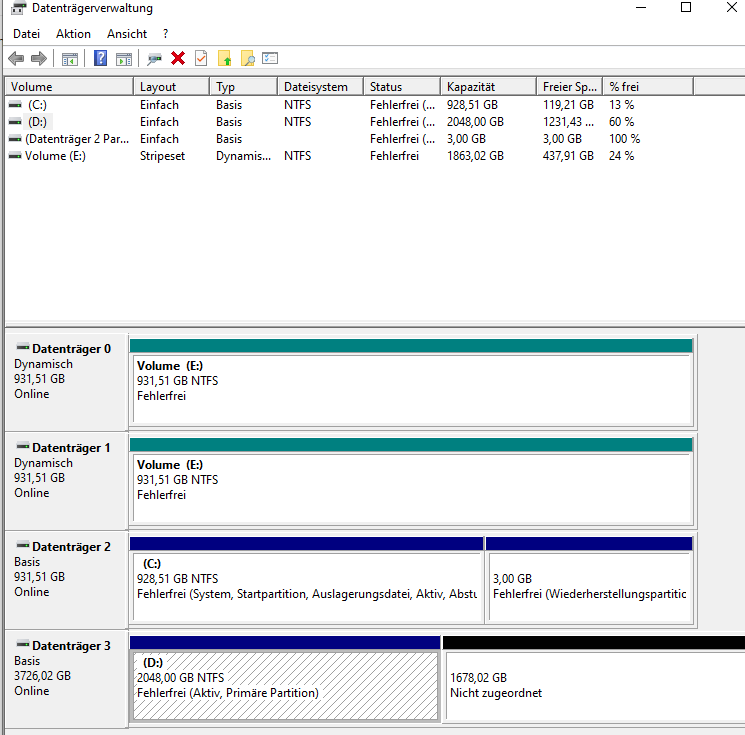The width and height of the screenshot is (745, 735).
Task: Click the Datenträgerverwaltung title bar icon
Action: (18, 8)
